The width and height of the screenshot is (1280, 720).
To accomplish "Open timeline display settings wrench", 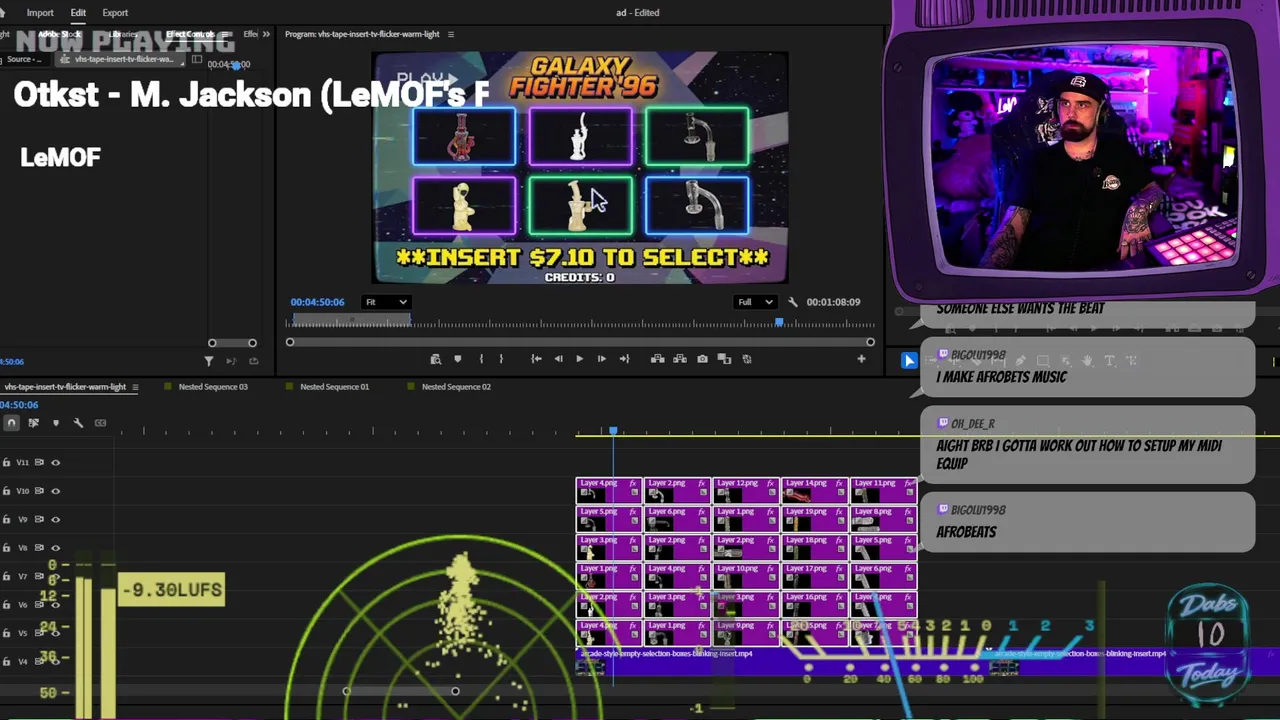I will (78, 423).
